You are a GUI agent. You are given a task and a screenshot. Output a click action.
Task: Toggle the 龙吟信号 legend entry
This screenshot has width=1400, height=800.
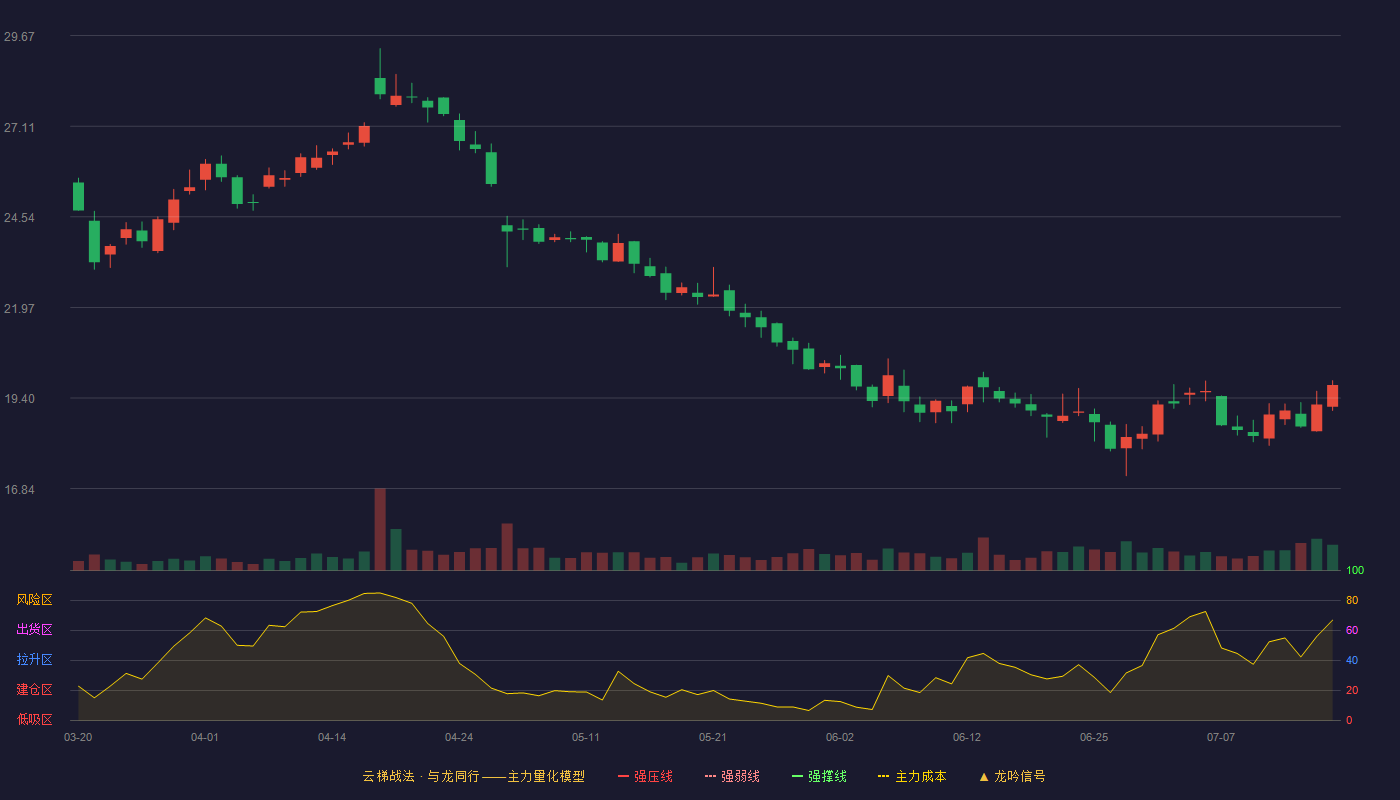pos(1012,776)
